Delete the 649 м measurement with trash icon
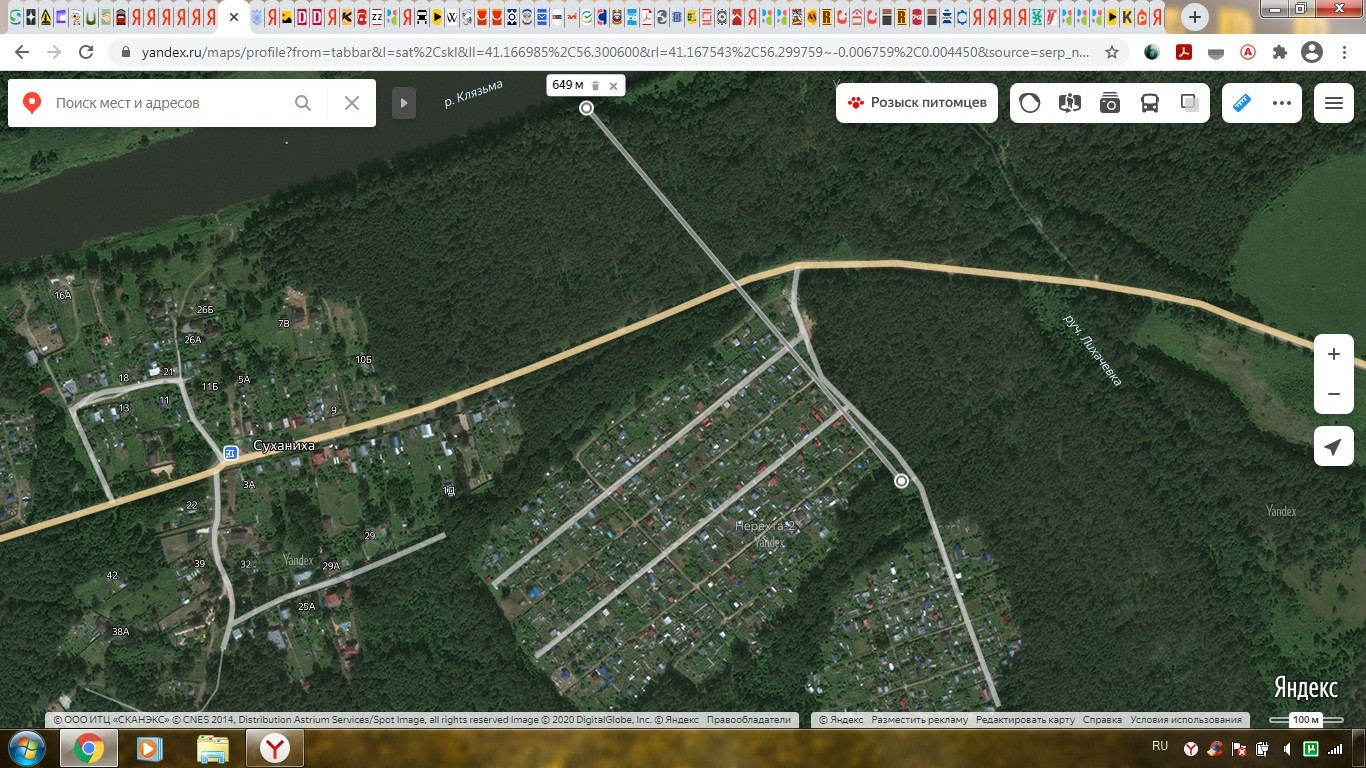Screen dimensions: 1366x768 pos(596,86)
